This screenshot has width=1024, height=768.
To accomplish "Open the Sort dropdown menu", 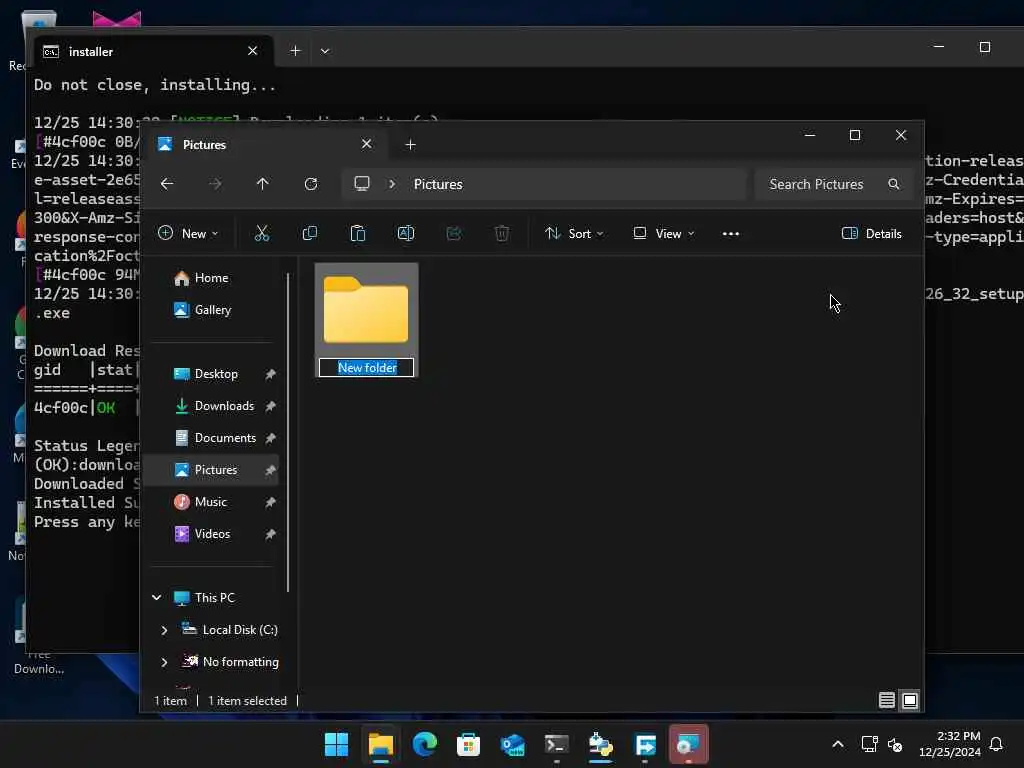I will (x=575, y=234).
